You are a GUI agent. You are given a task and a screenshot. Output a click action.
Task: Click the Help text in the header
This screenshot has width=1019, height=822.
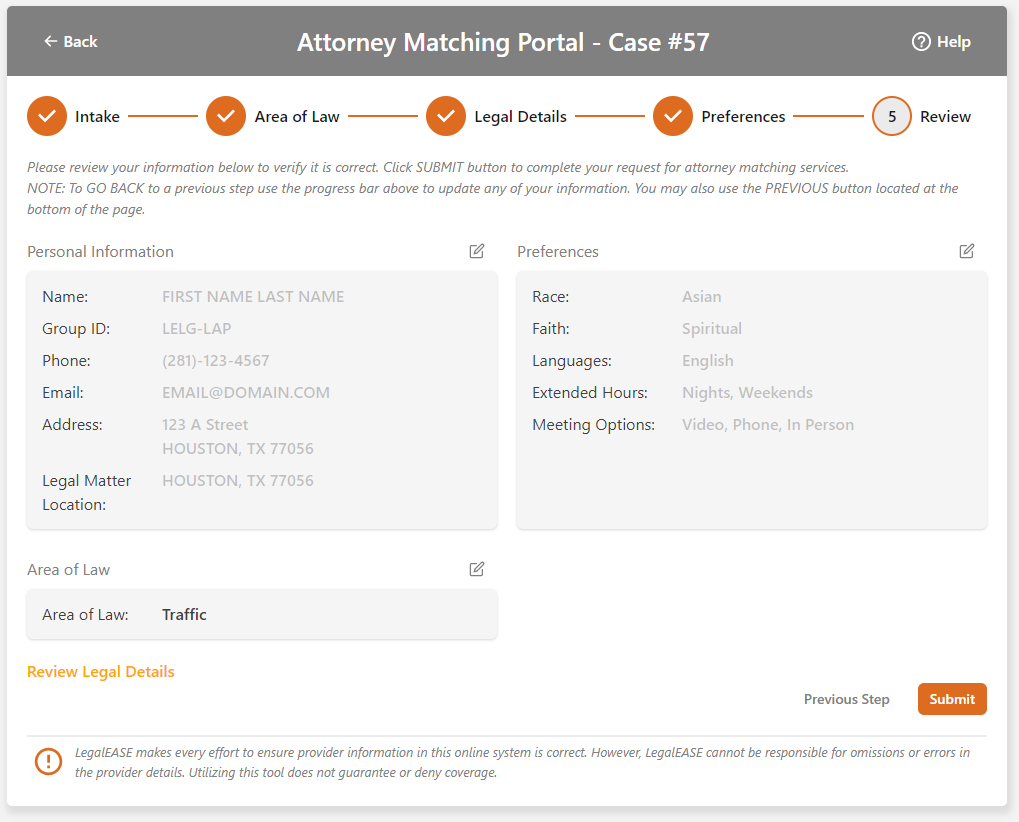pos(954,41)
